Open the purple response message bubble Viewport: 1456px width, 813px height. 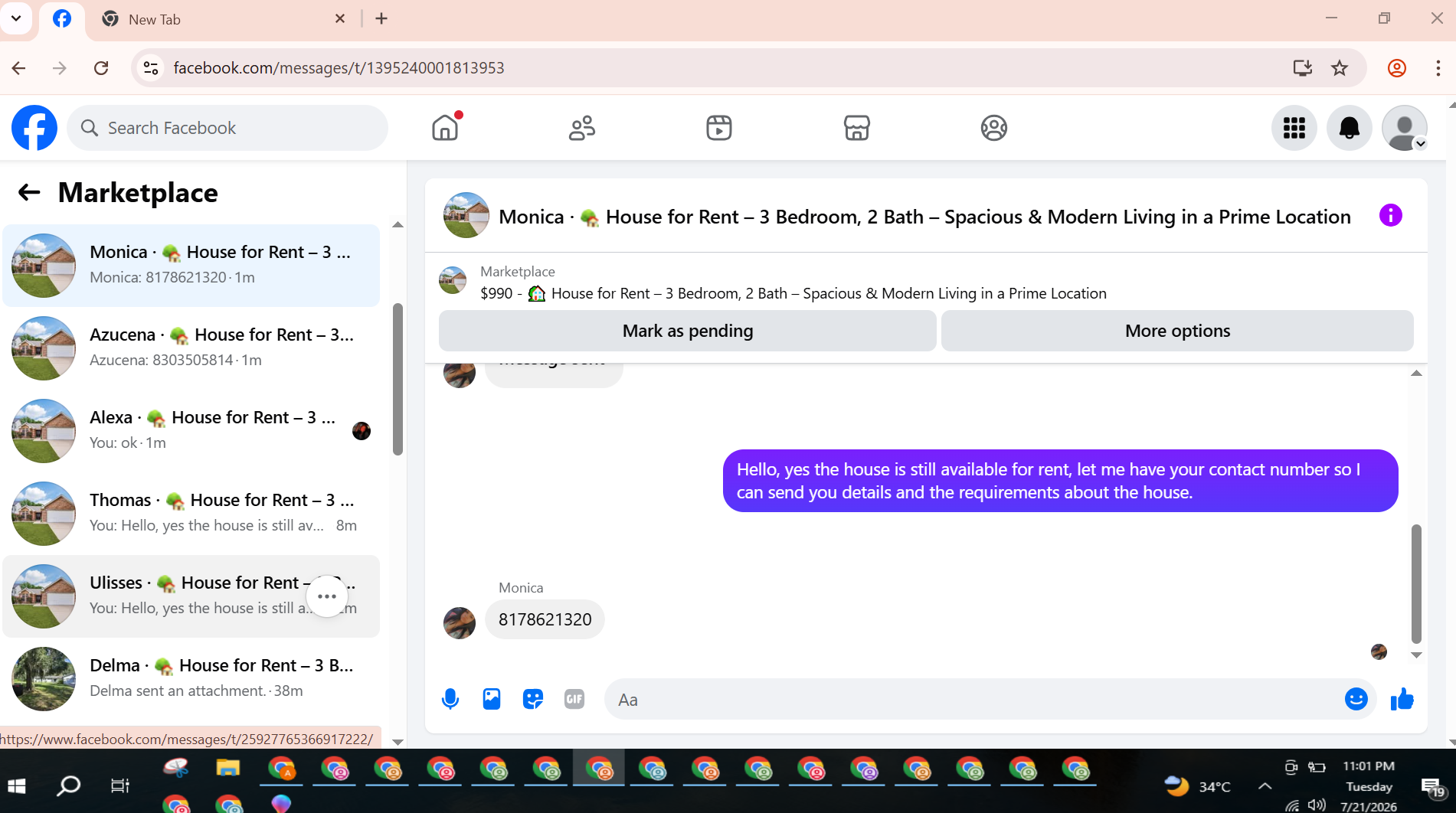coord(1060,481)
